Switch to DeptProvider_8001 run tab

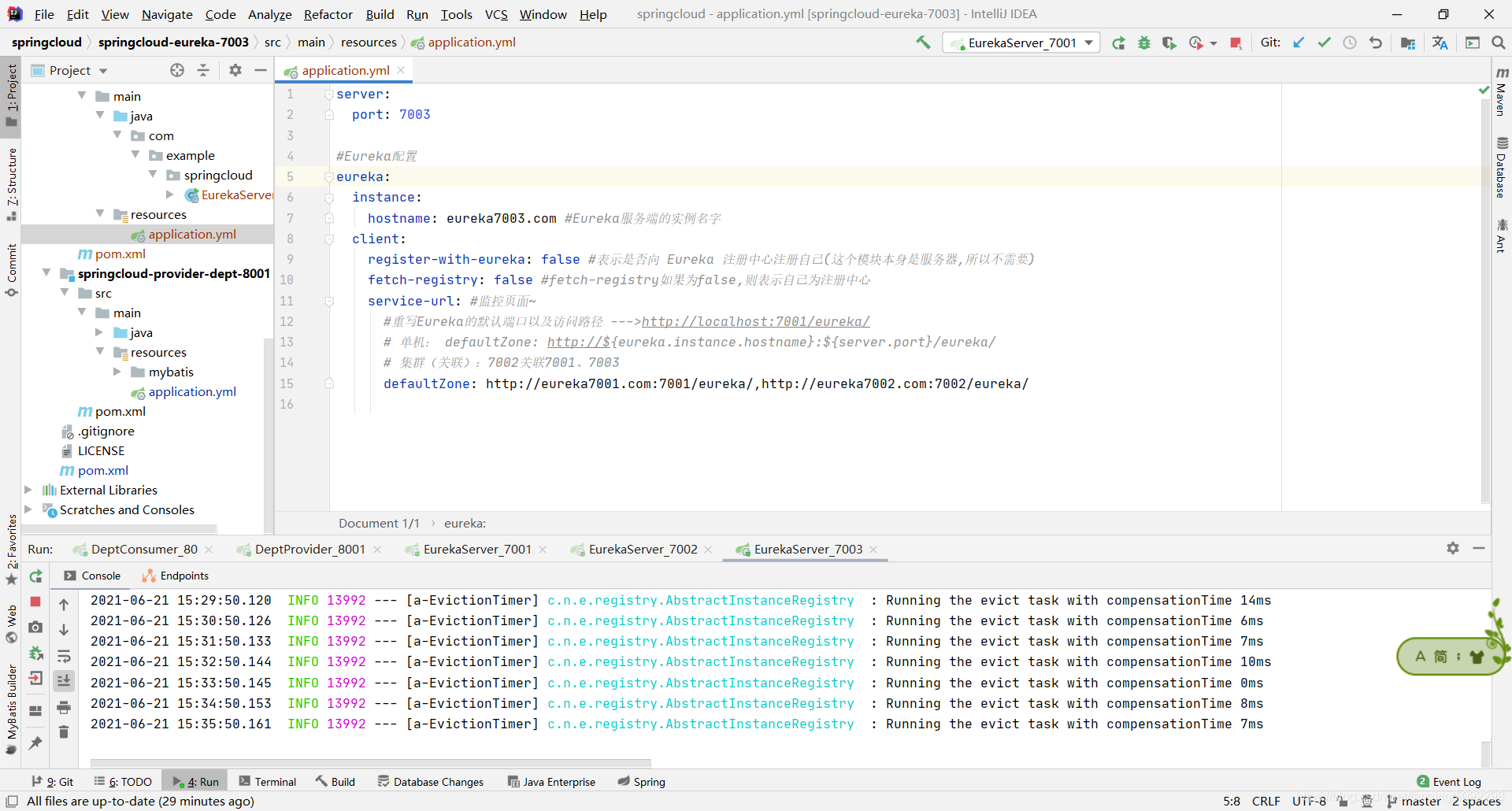[x=309, y=549]
